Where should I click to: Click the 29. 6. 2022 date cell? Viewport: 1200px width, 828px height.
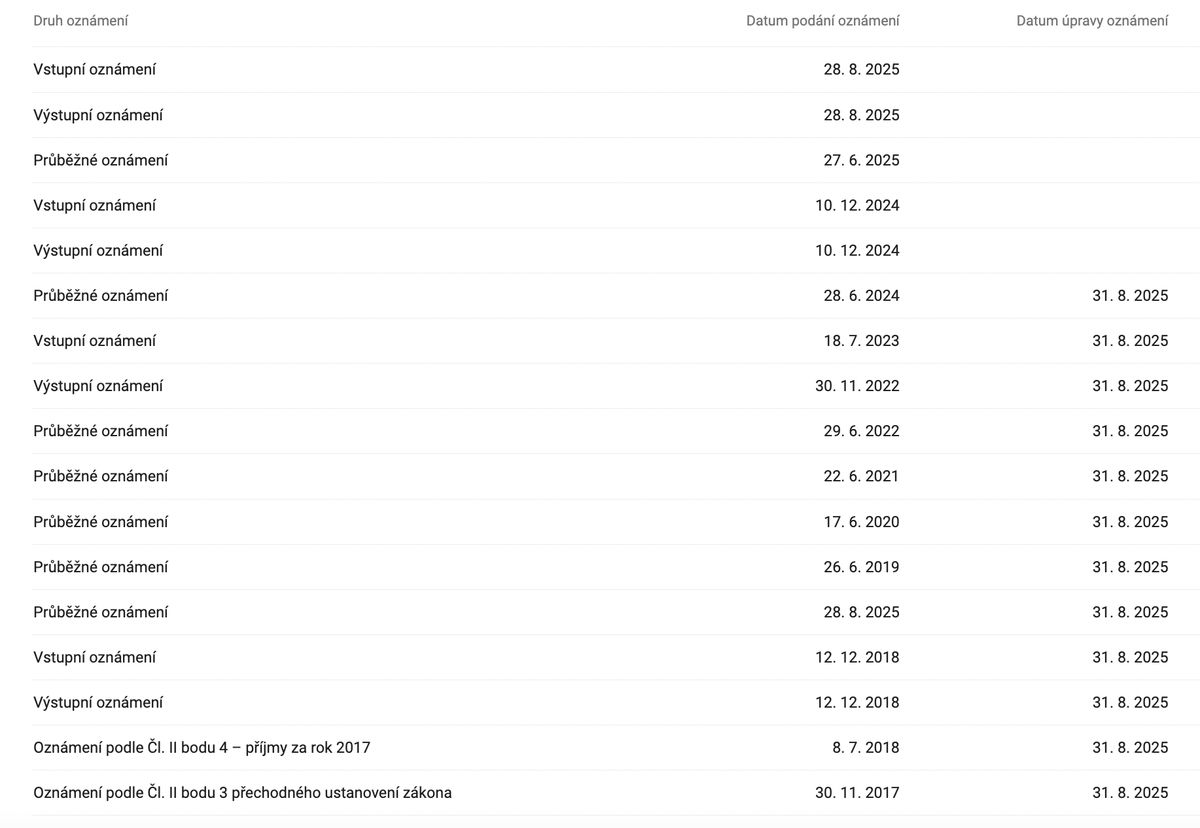tap(861, 431)
